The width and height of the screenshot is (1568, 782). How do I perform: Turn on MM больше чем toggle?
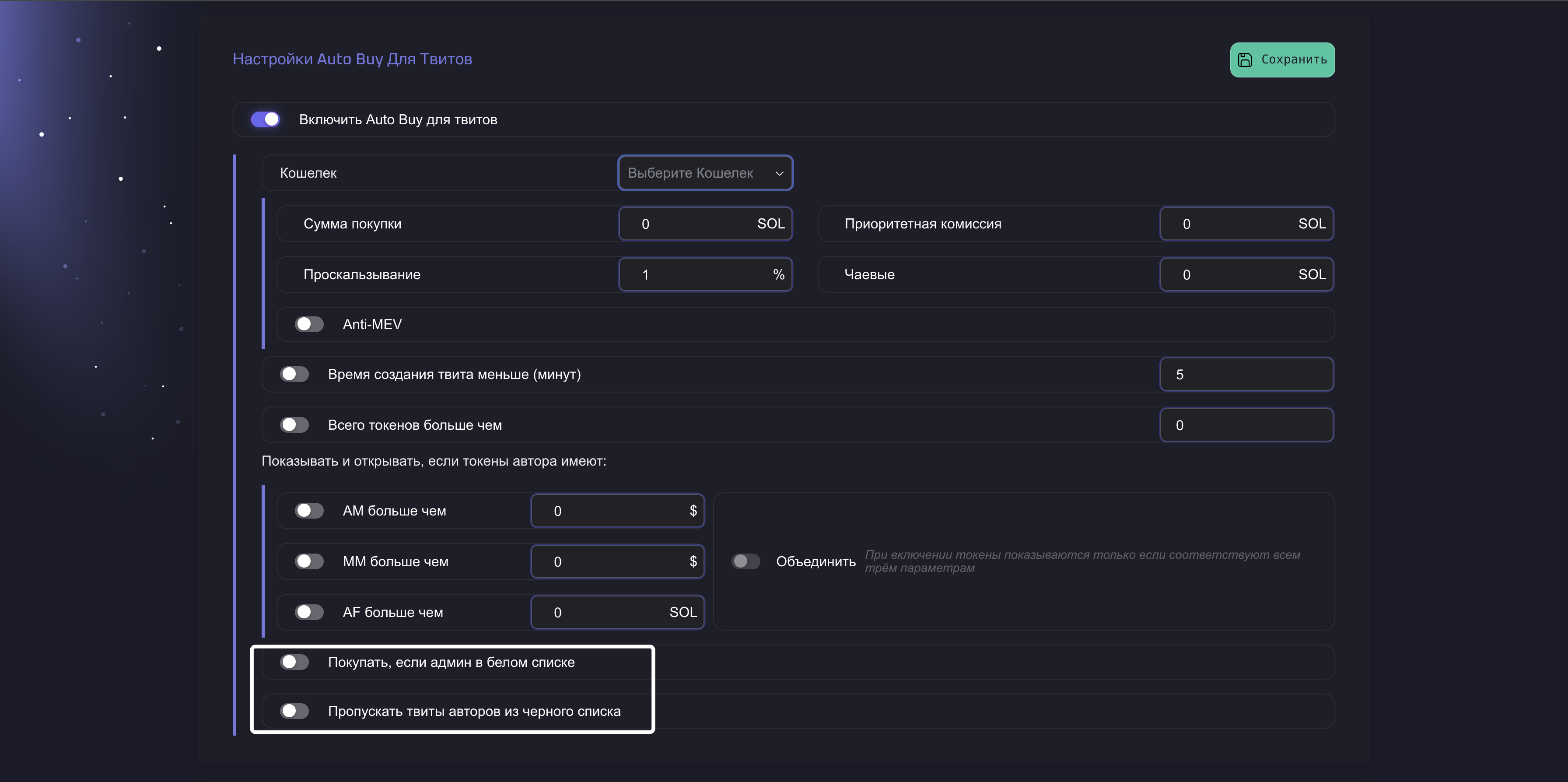pyautogui.click(x=309, y=561)
